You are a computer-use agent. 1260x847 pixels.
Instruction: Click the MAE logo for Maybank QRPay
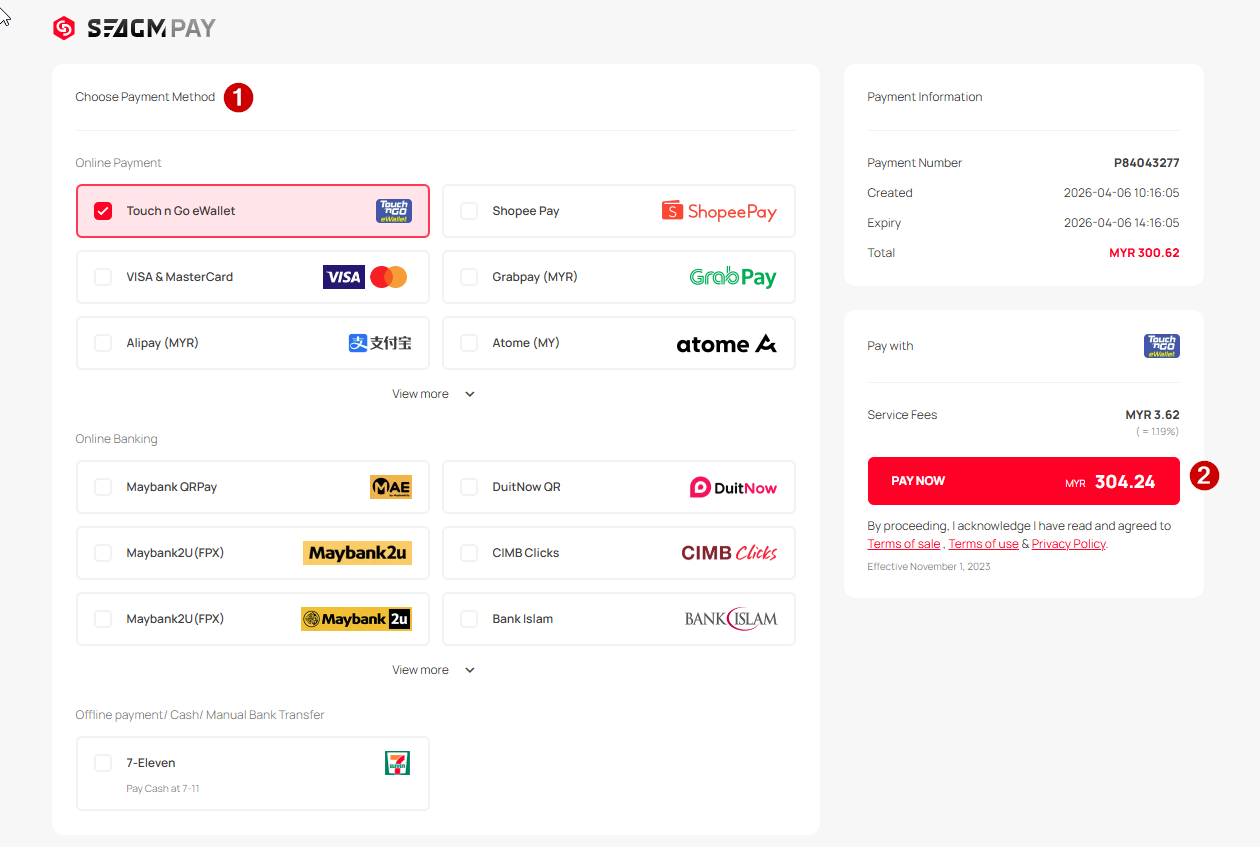pos(390,487)
